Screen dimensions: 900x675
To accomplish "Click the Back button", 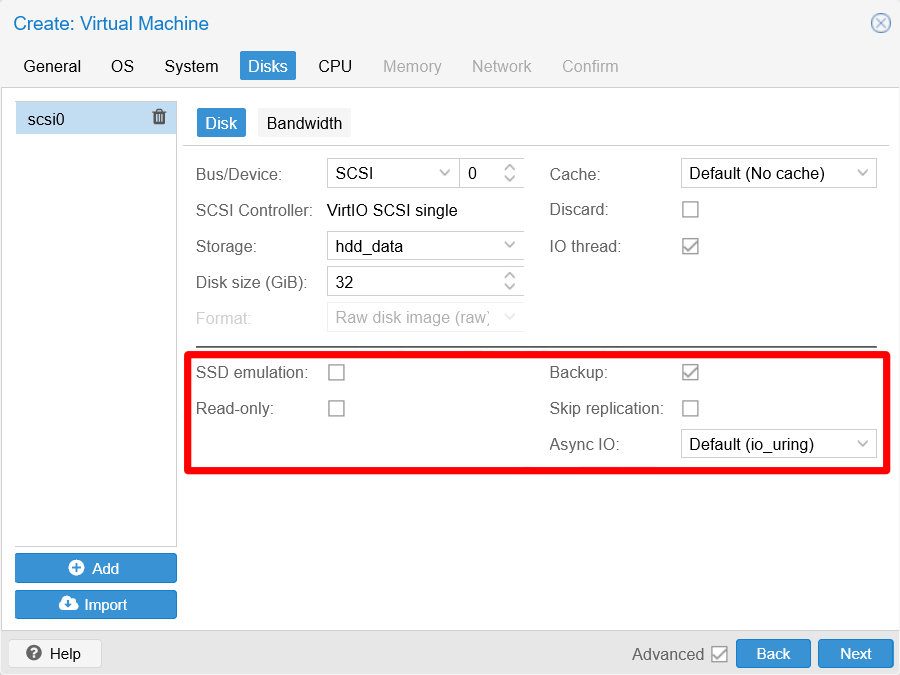I will click(773, 653).
